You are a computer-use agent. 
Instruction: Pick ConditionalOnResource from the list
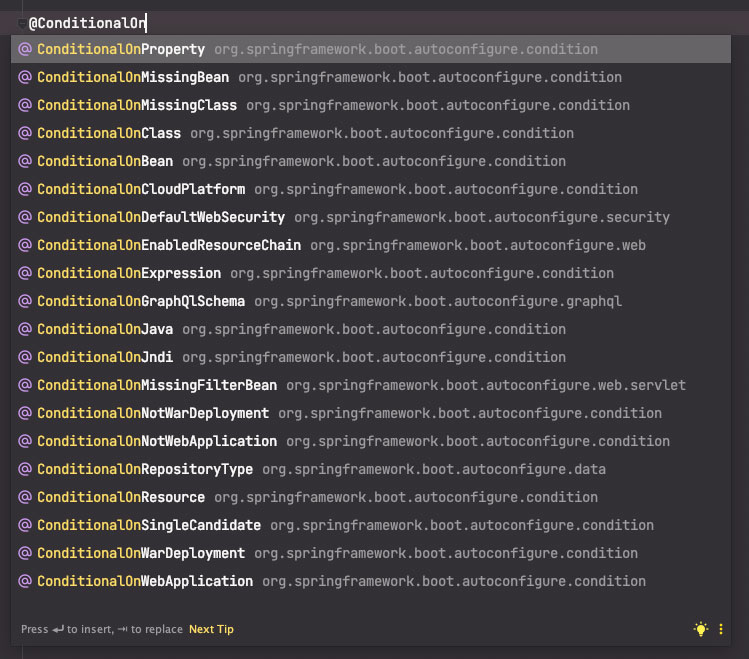[371, 498]
